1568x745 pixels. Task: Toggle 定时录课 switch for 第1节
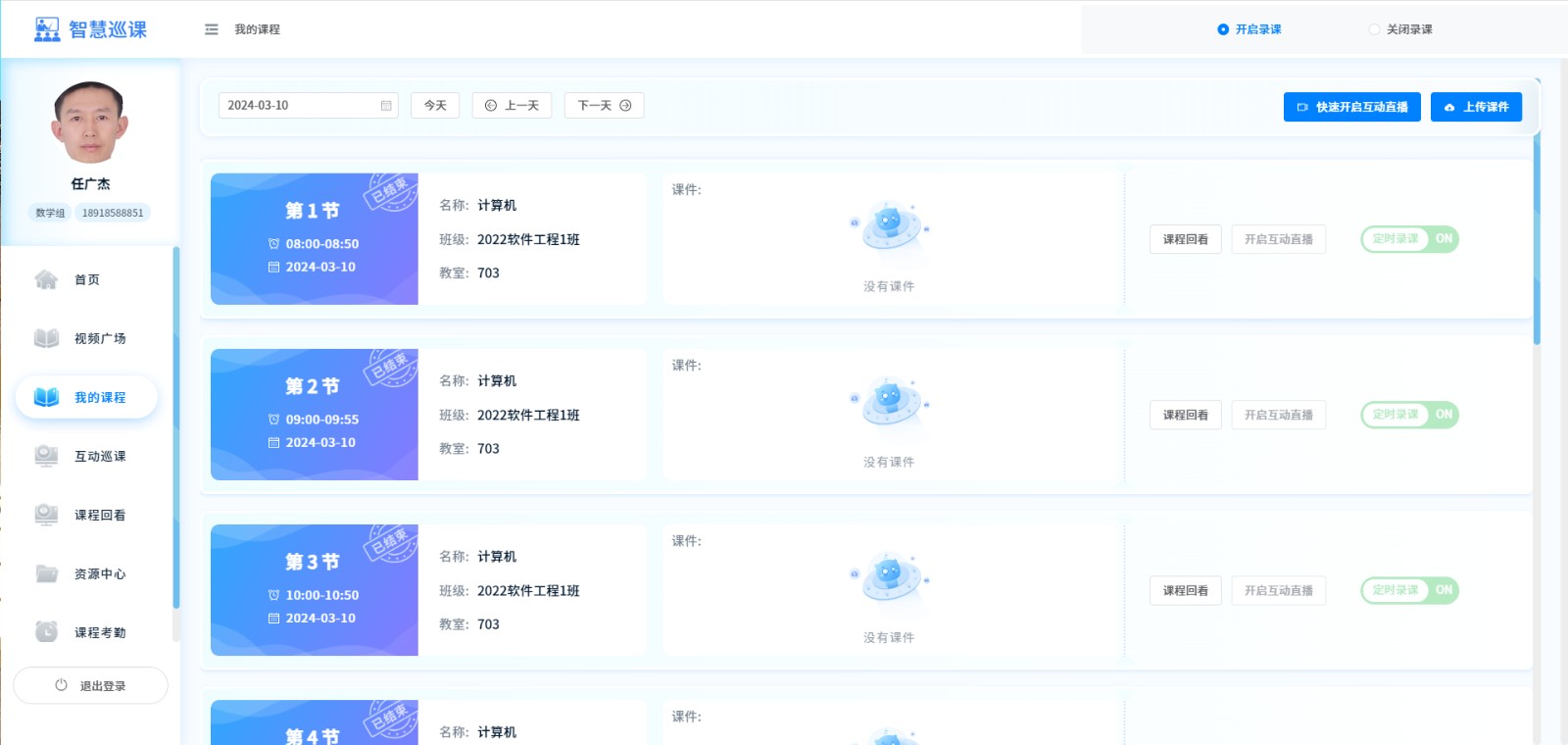[1409, 239]
